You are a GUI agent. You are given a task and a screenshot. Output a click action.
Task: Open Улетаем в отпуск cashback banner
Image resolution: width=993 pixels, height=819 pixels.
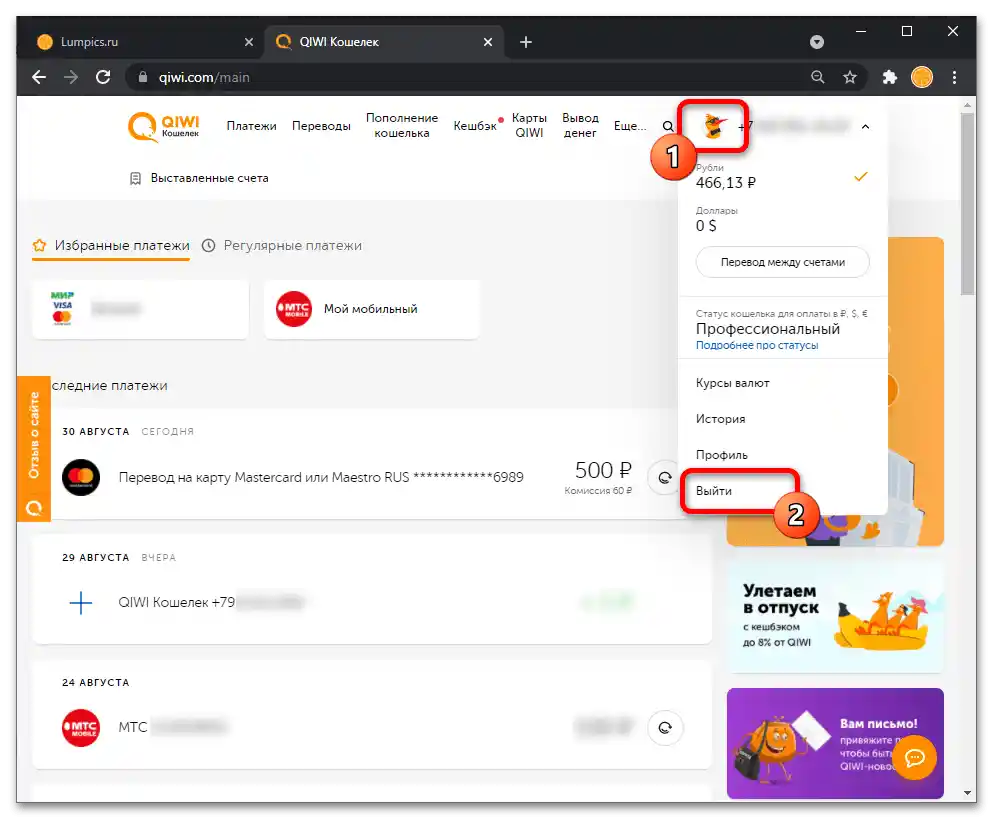pyautogui.click(x=835, y=618)
